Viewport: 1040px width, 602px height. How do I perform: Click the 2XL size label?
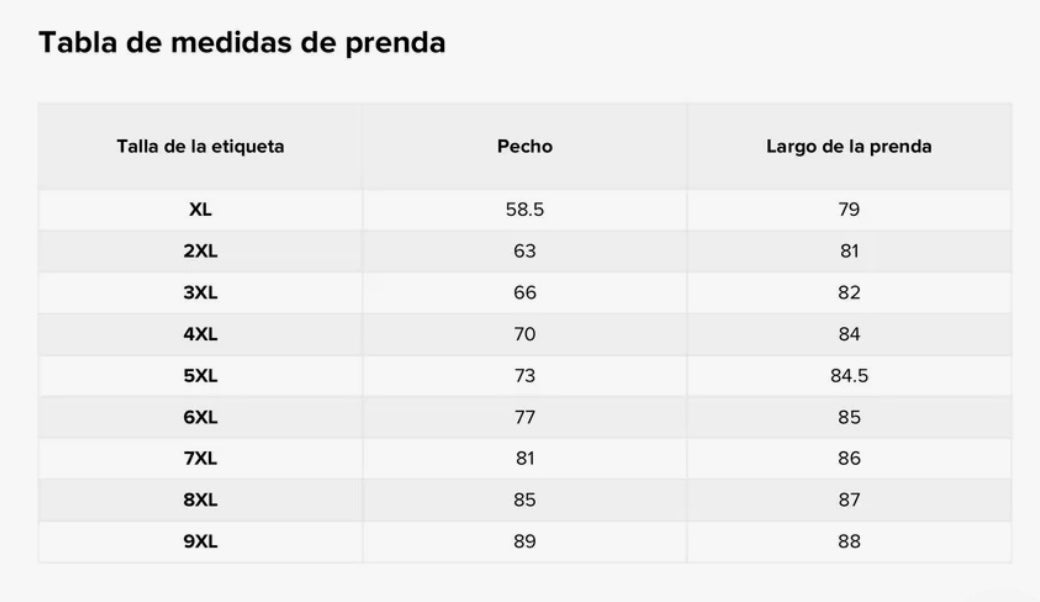click(x=200, y=251)
